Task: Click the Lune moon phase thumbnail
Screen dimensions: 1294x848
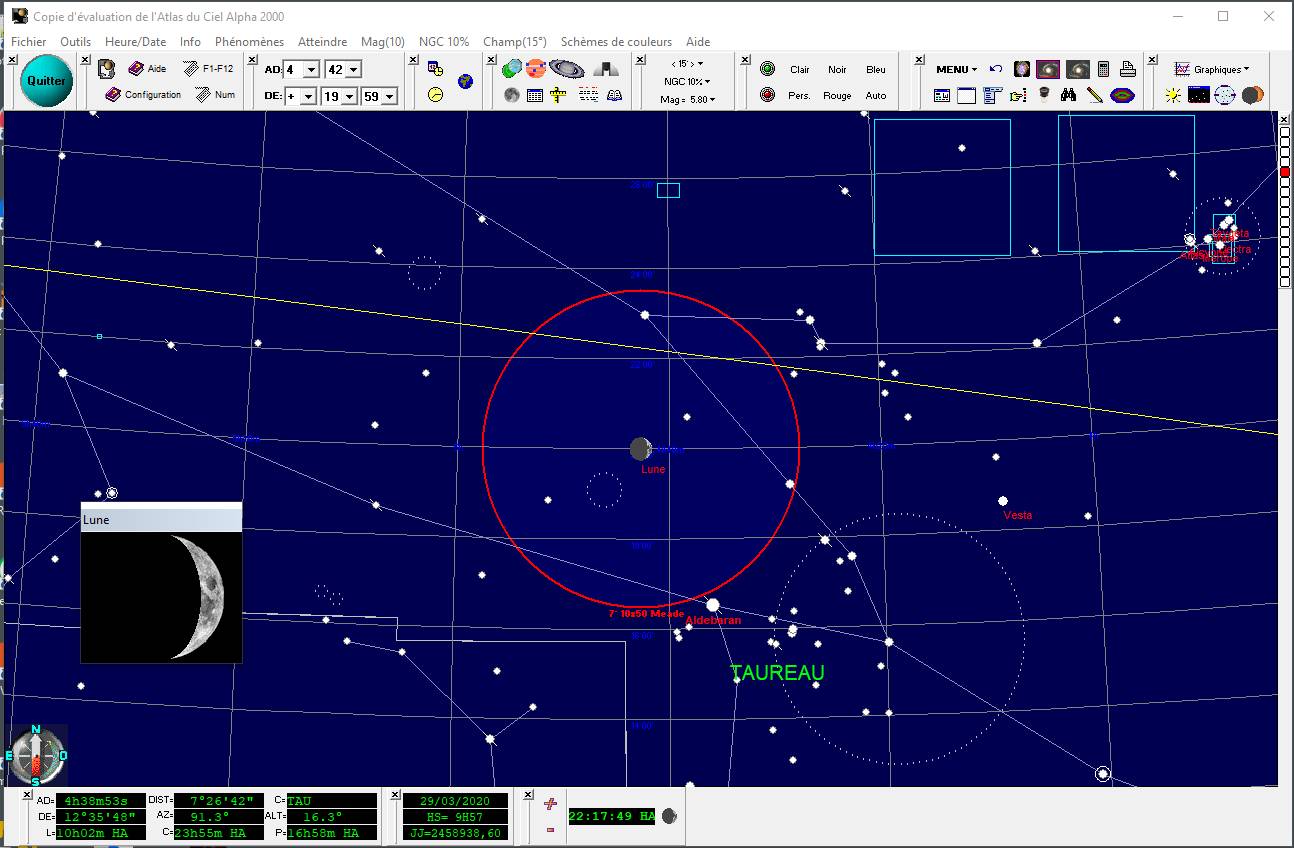Action: pos(161,596)
